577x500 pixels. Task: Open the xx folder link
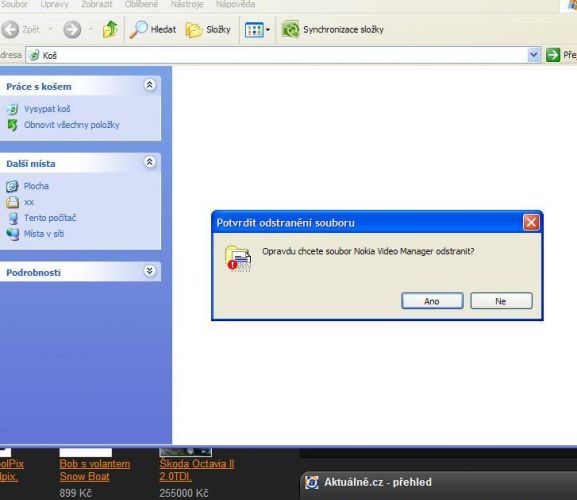pyautogui.click(x=29, y=202)
